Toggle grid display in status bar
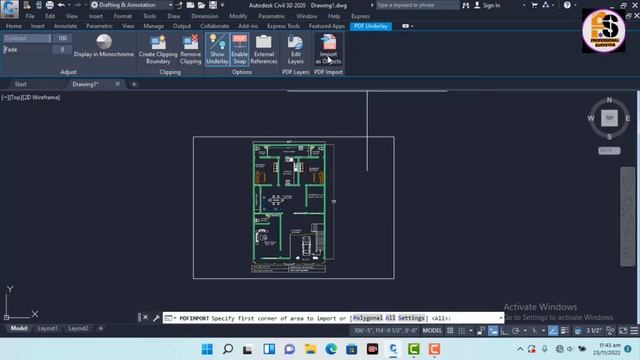This screenshot has height=360, width=640. point(450,331)
